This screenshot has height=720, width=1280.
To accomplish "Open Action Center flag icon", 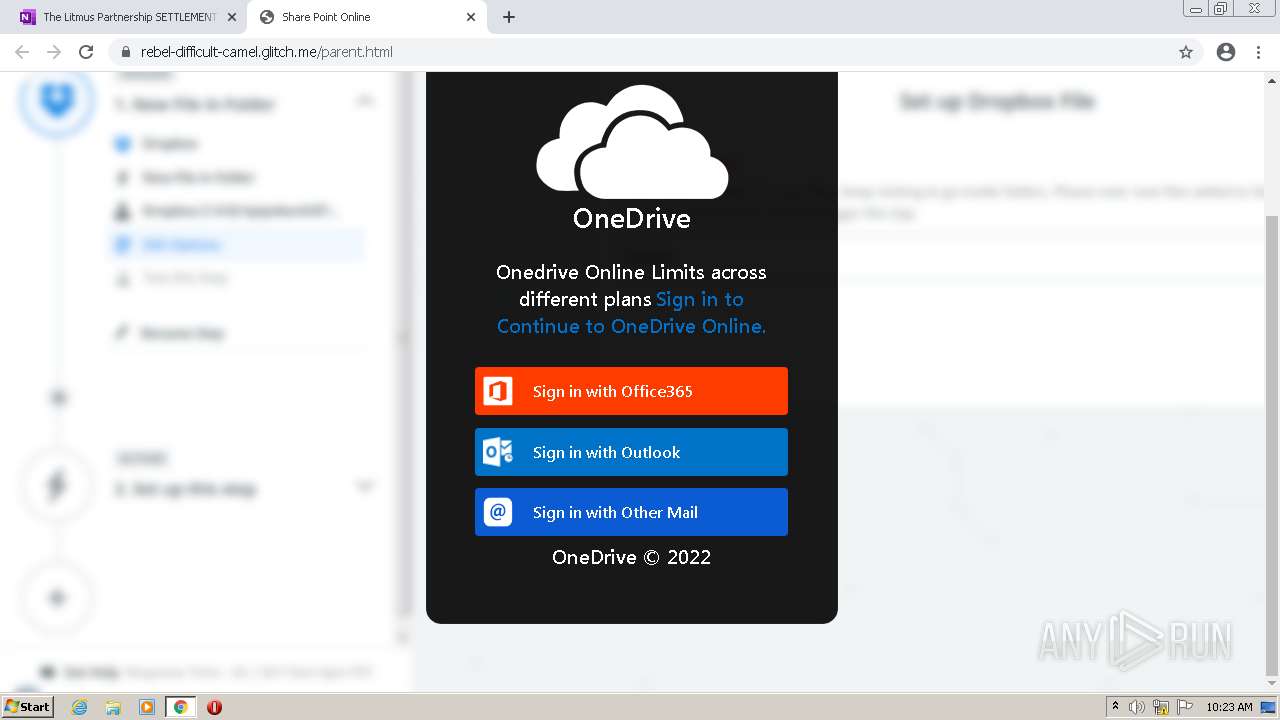I will (1185, 707).
